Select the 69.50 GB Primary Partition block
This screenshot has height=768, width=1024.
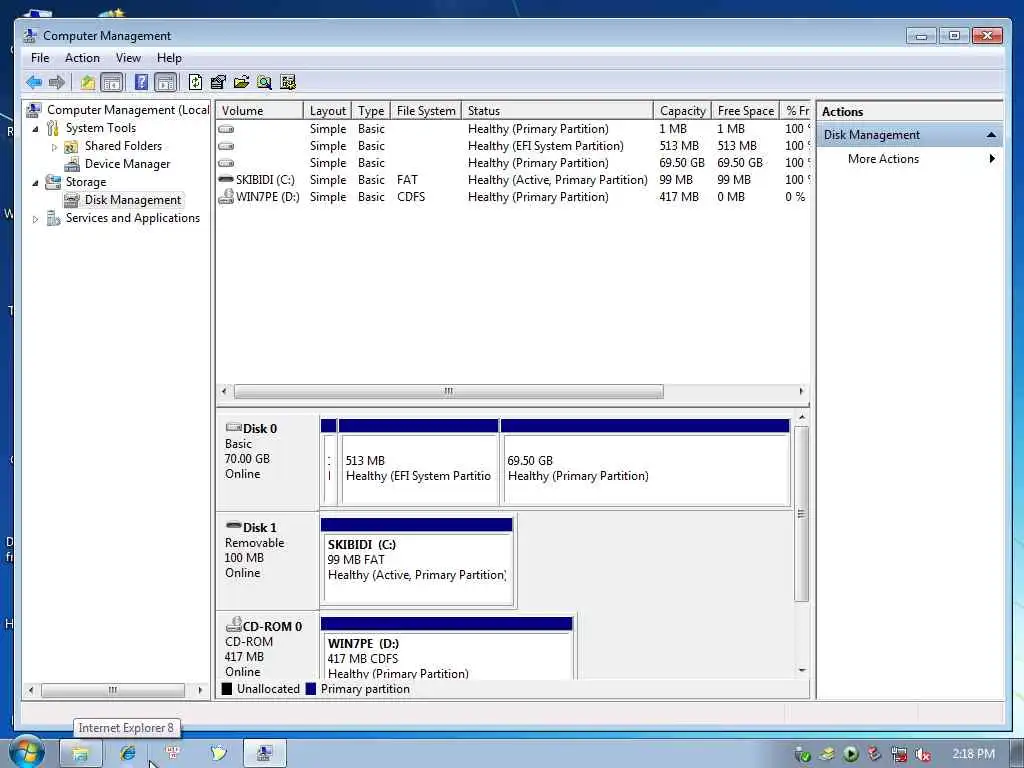click(x=645, y=462)
